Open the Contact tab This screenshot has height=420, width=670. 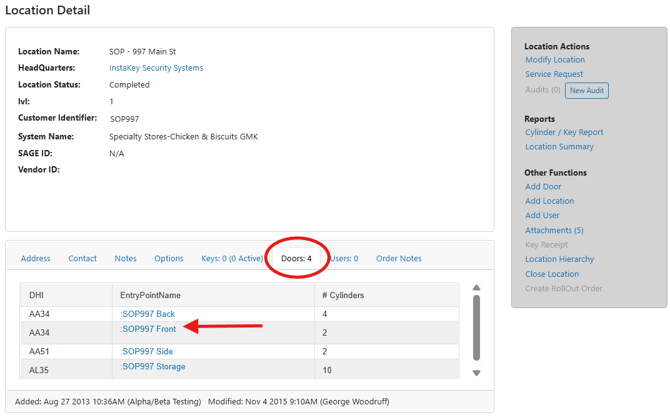pyautogui.click(x=82, y=258)
